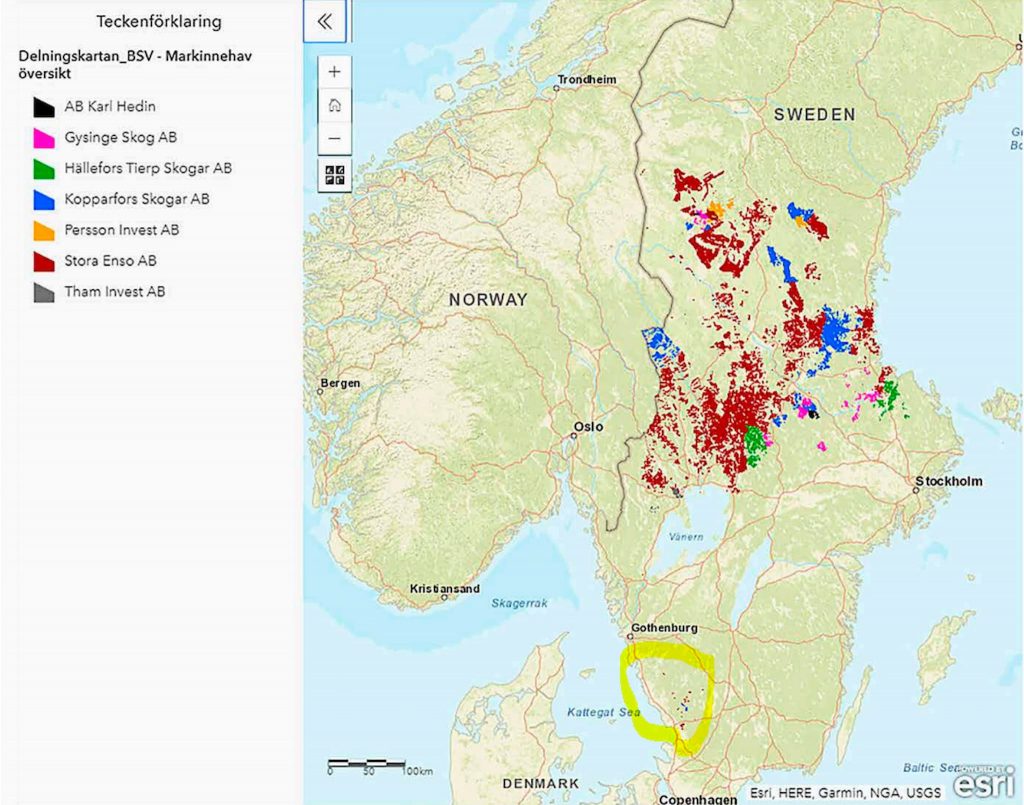This screenshot has height=805, width=1024.
Task: Select 'Stora Enso AB' legend label
Action: 110,260
